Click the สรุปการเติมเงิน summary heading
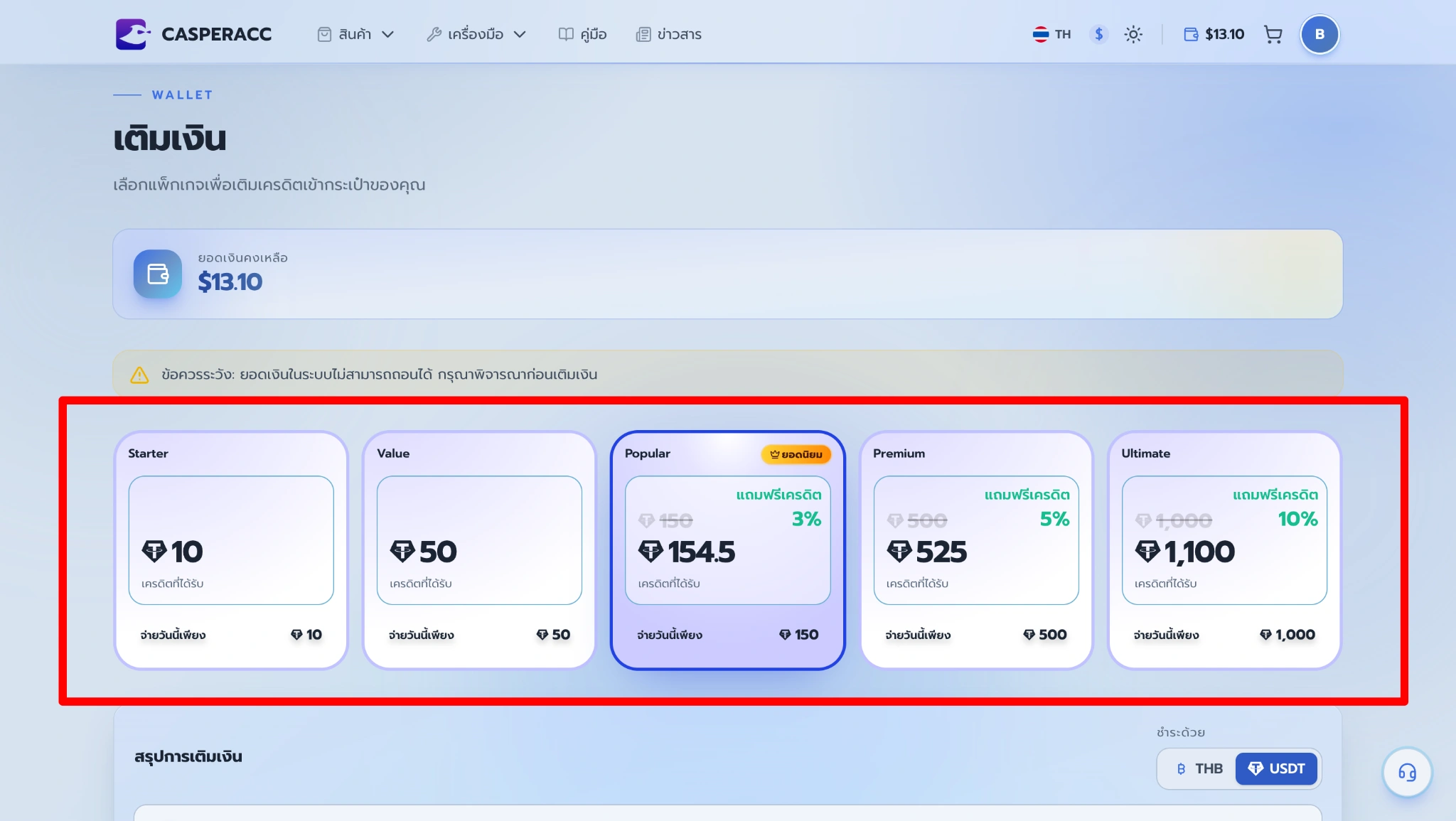This screenshot has width=1456, height=821. (188, 756)
